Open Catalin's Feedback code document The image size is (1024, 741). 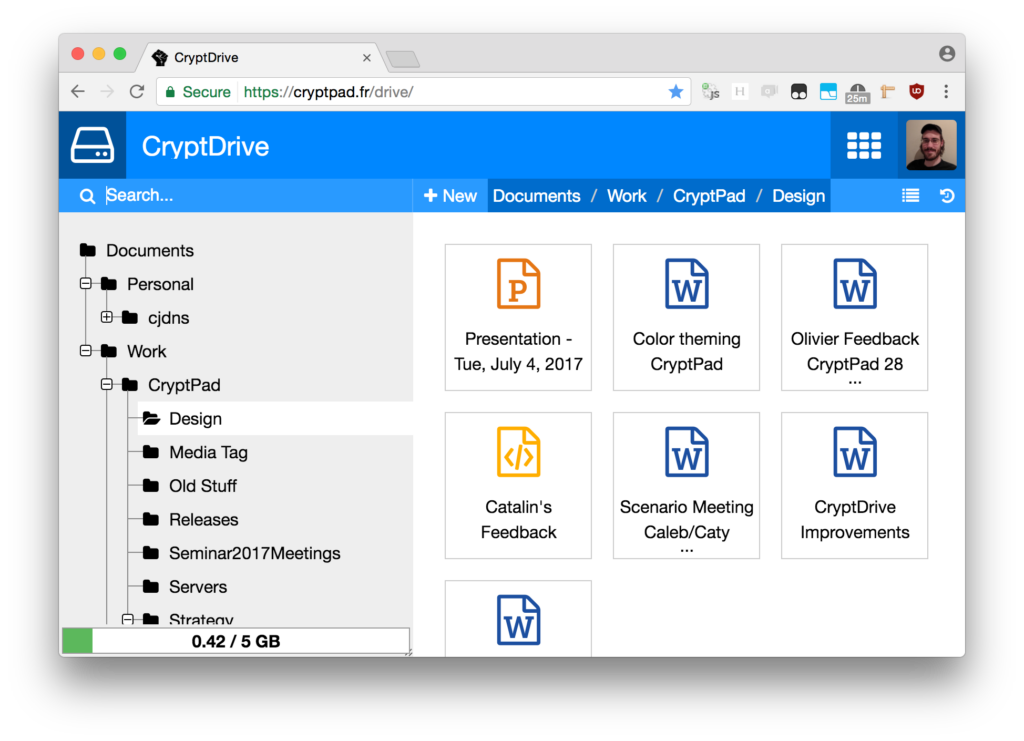[518, 485]
